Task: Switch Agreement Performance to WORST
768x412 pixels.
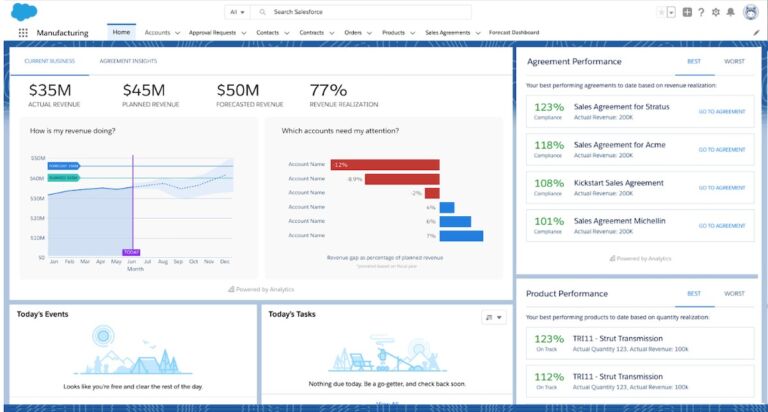Action: (734, 61)
